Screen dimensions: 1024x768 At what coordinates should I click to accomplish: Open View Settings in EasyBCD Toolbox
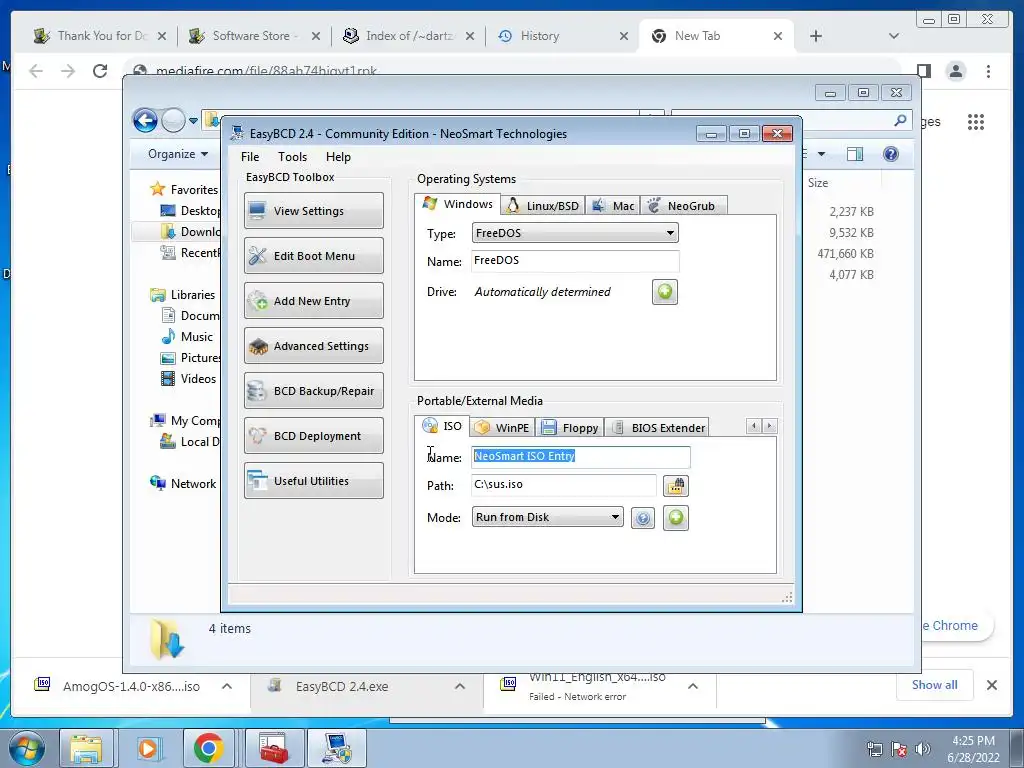pos(313,210)
